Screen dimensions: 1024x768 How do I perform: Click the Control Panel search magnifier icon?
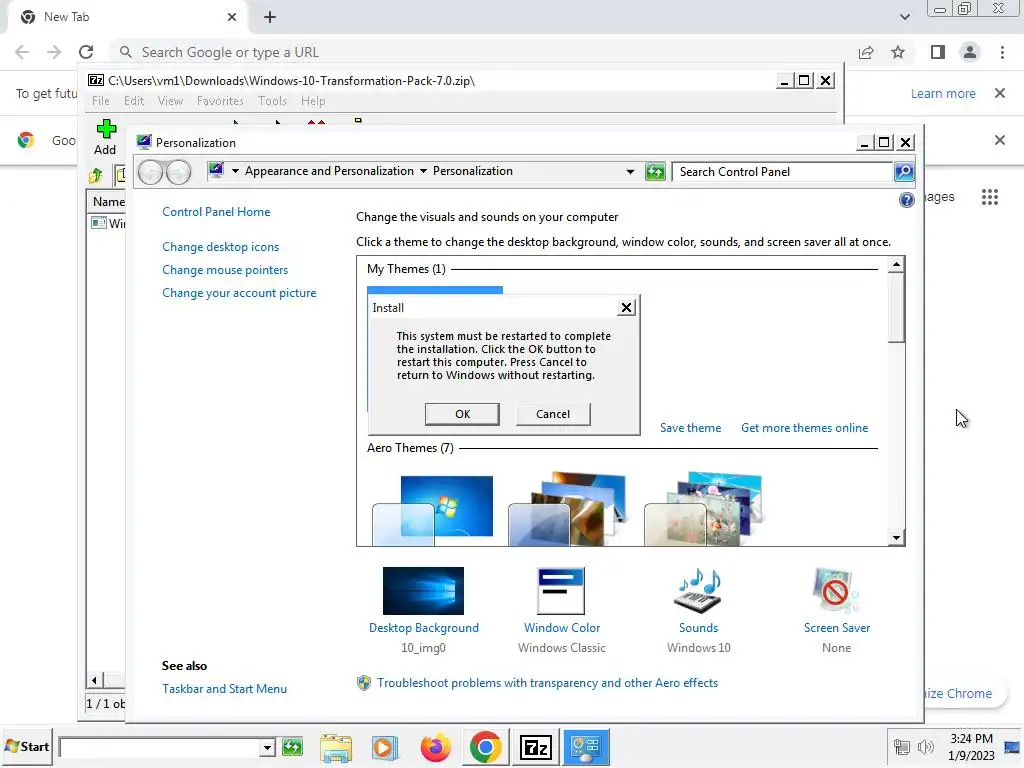[x=904, y=172]
